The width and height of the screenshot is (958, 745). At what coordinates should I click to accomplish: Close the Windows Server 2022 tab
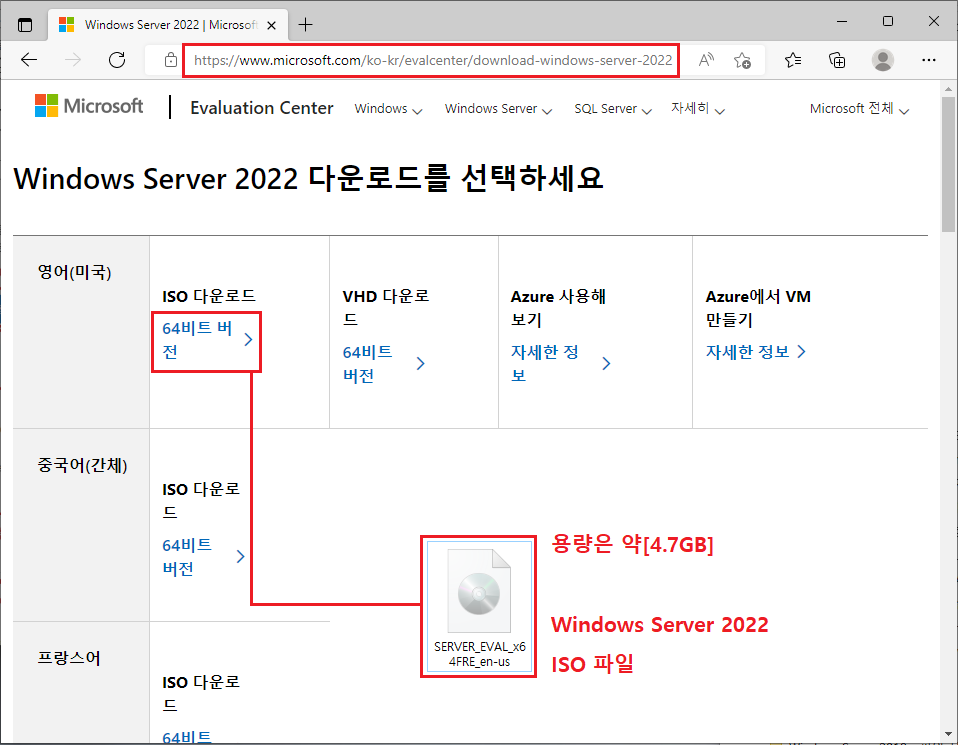(272, 25)
